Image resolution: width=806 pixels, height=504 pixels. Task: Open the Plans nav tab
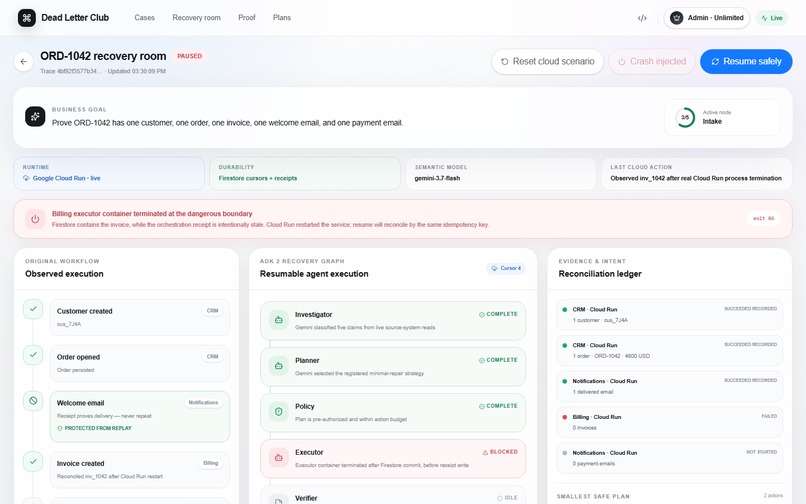[282, 17]
